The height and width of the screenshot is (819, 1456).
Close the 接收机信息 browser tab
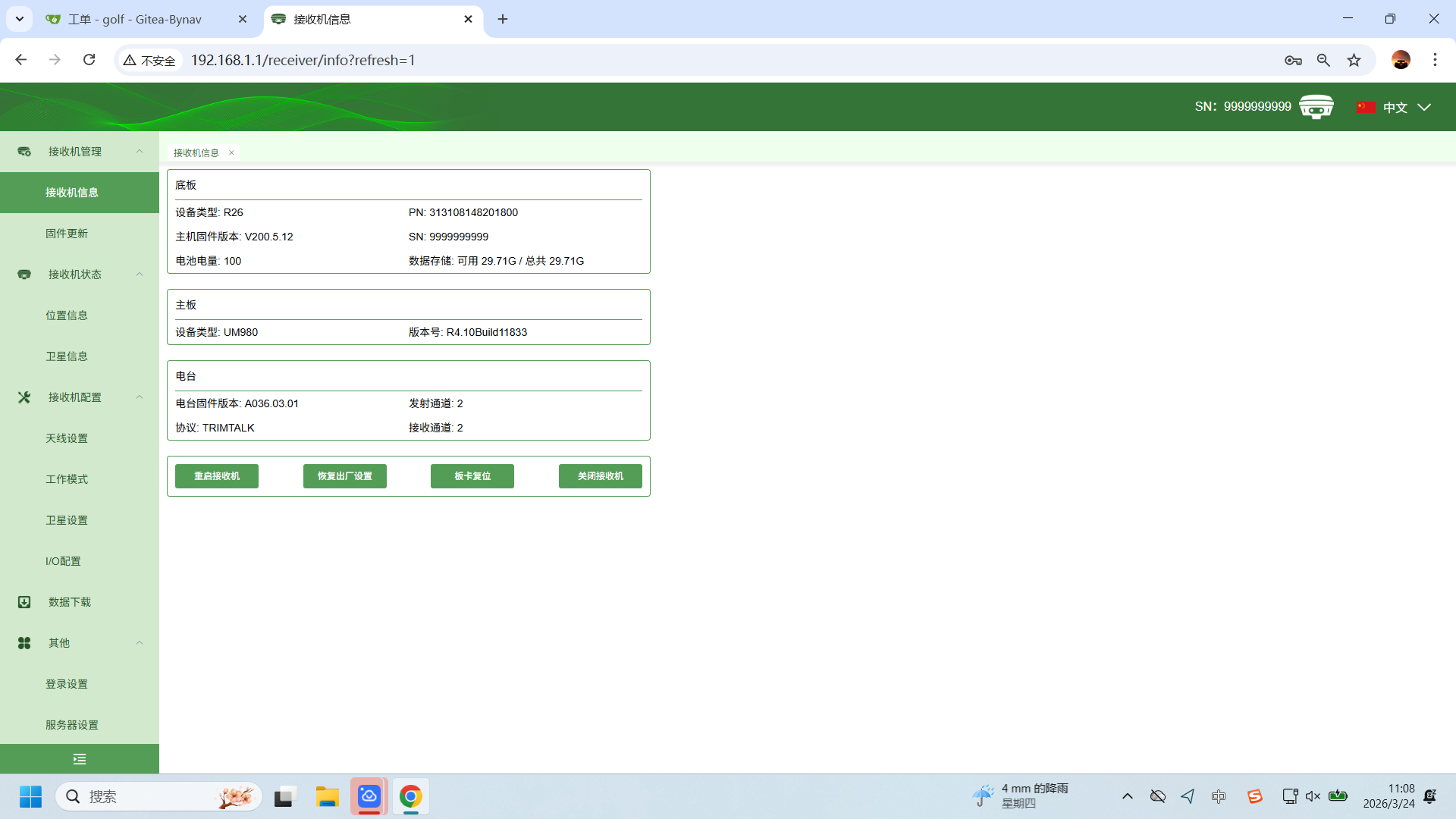point(469,19)
